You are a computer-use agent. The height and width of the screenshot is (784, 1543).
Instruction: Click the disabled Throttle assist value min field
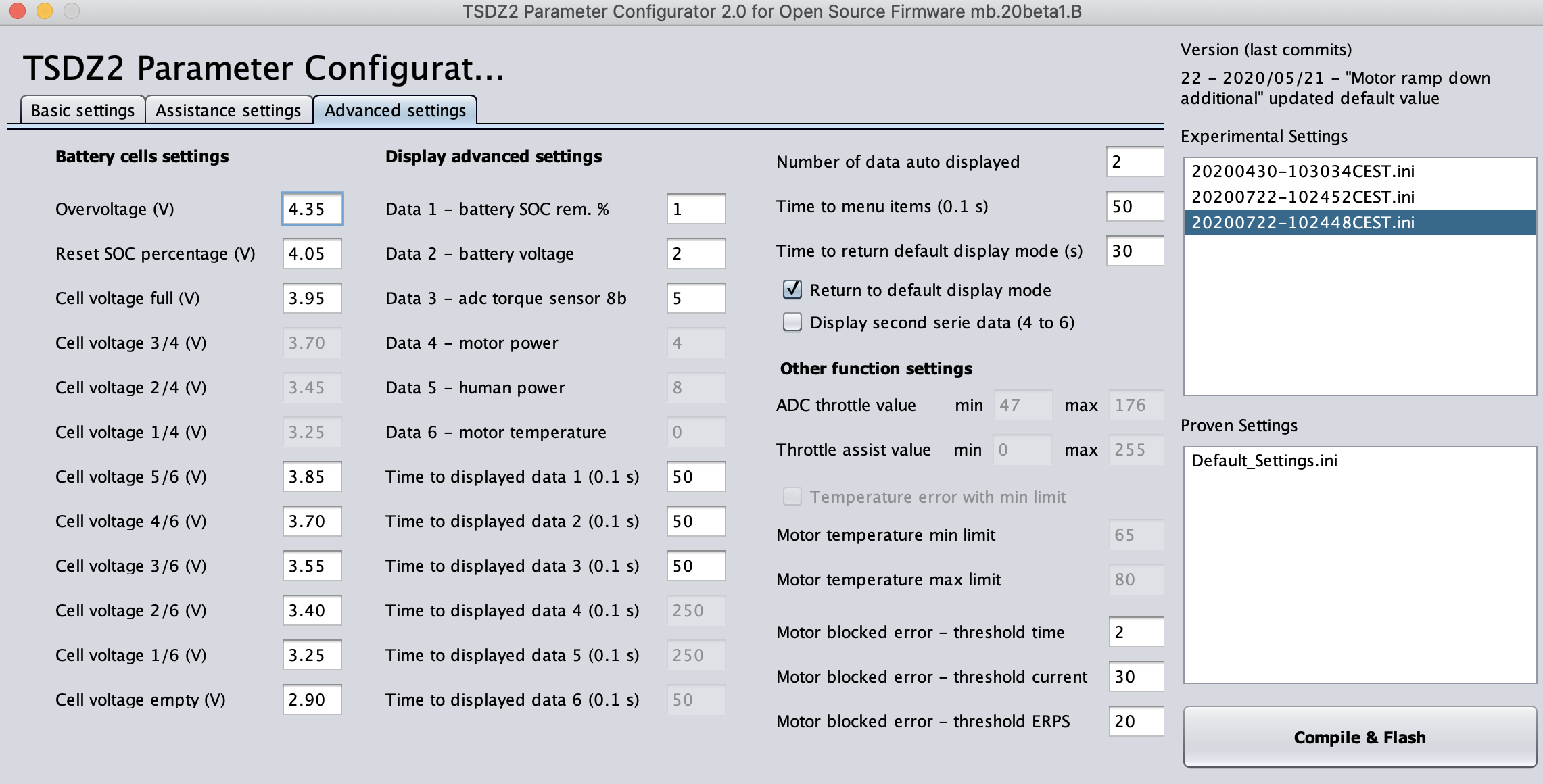[1022, 449]
